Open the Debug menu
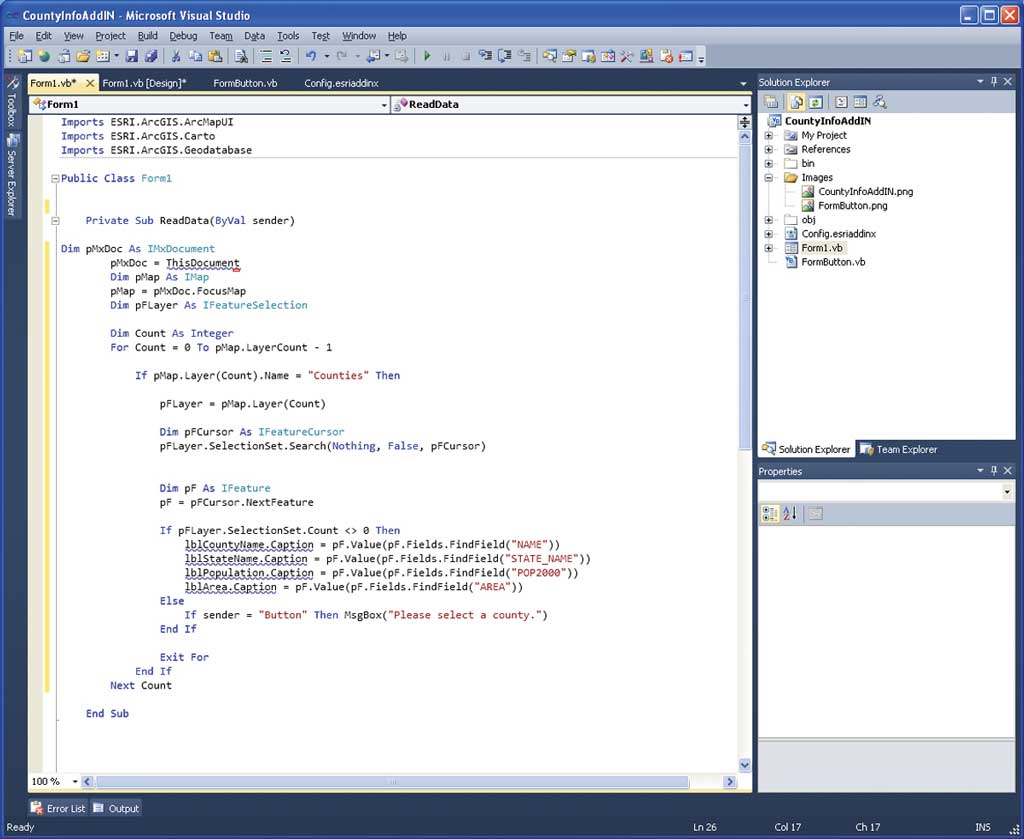The width and height of the screenshot is (1024, 839). coord(183,36)
